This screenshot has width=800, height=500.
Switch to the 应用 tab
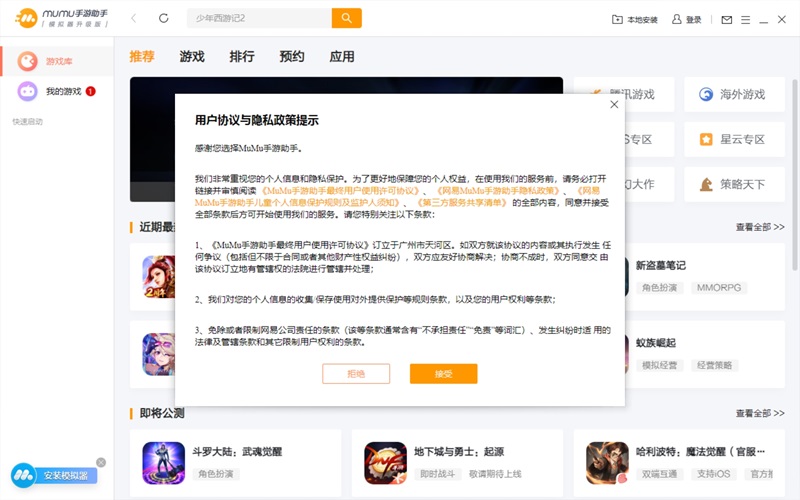pos(342,56)
